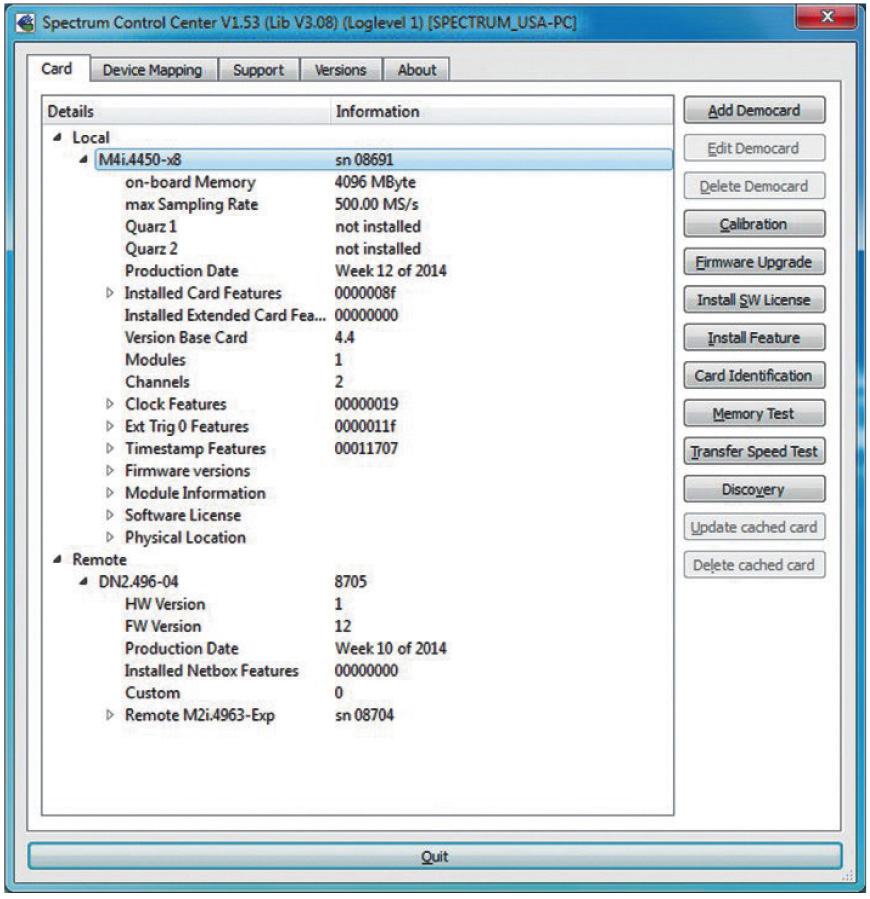Click Install SW License
Screen dimensions: 870x899
(754, 299)
